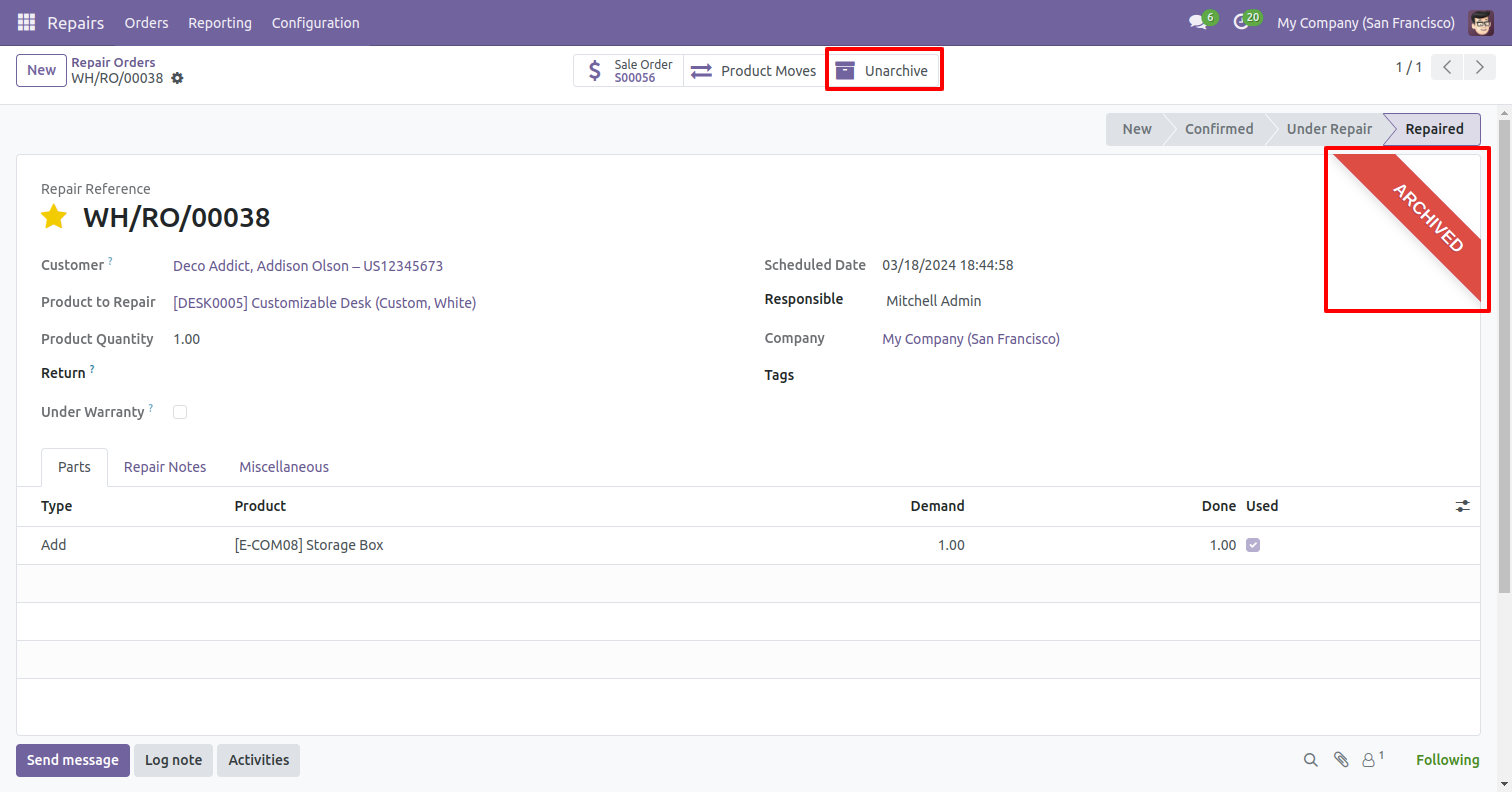This screenshot has height=792, width=1512.
Task: Open the column settings adjust icon
Action: (x=1462, y=506)
